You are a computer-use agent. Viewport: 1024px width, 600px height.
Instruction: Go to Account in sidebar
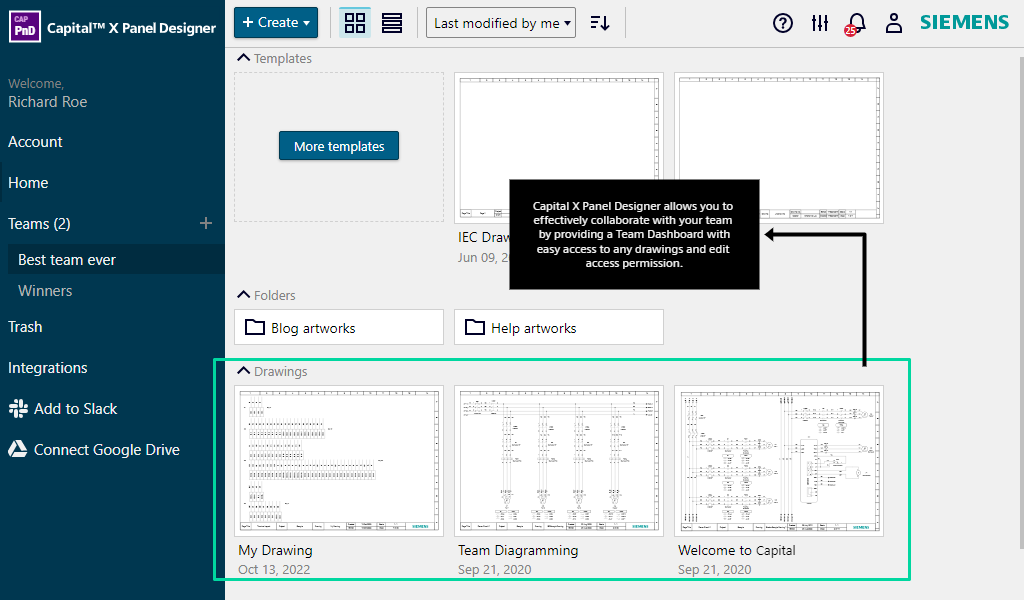click(35, 142)
